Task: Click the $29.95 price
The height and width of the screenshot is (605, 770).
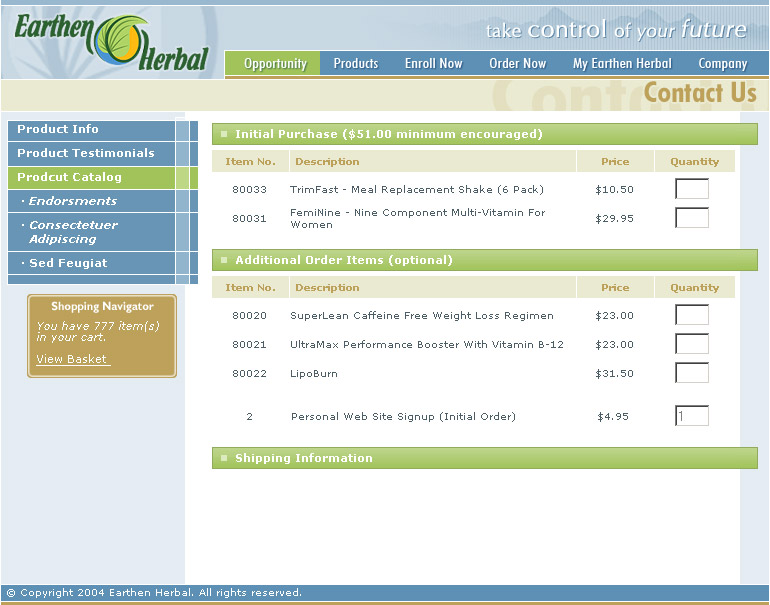Action: click(614, 219)
